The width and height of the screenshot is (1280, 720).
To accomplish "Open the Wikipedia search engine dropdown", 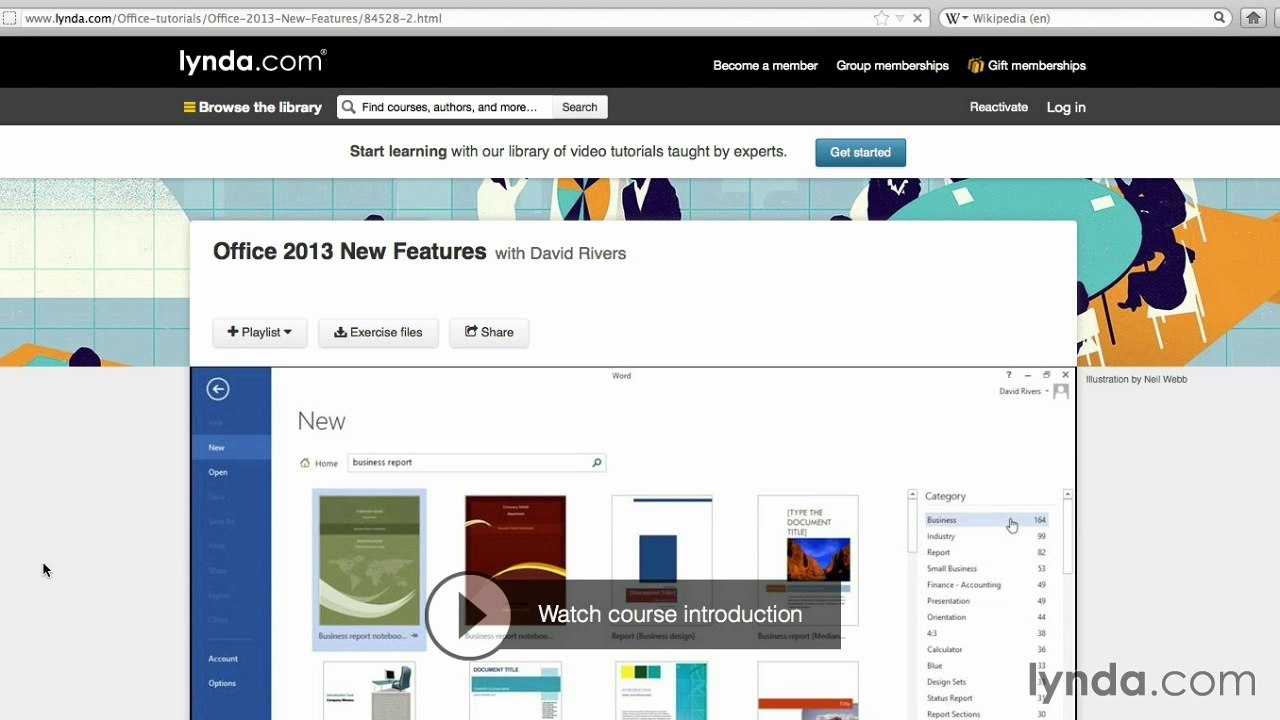I will coord(957,18).
